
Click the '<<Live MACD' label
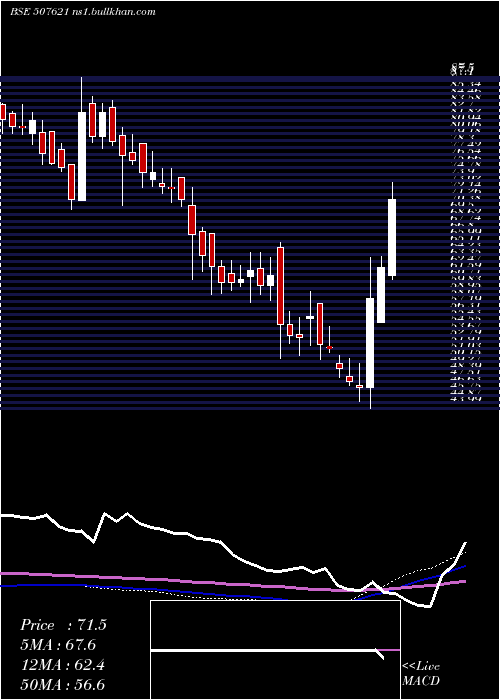(421, 674)
